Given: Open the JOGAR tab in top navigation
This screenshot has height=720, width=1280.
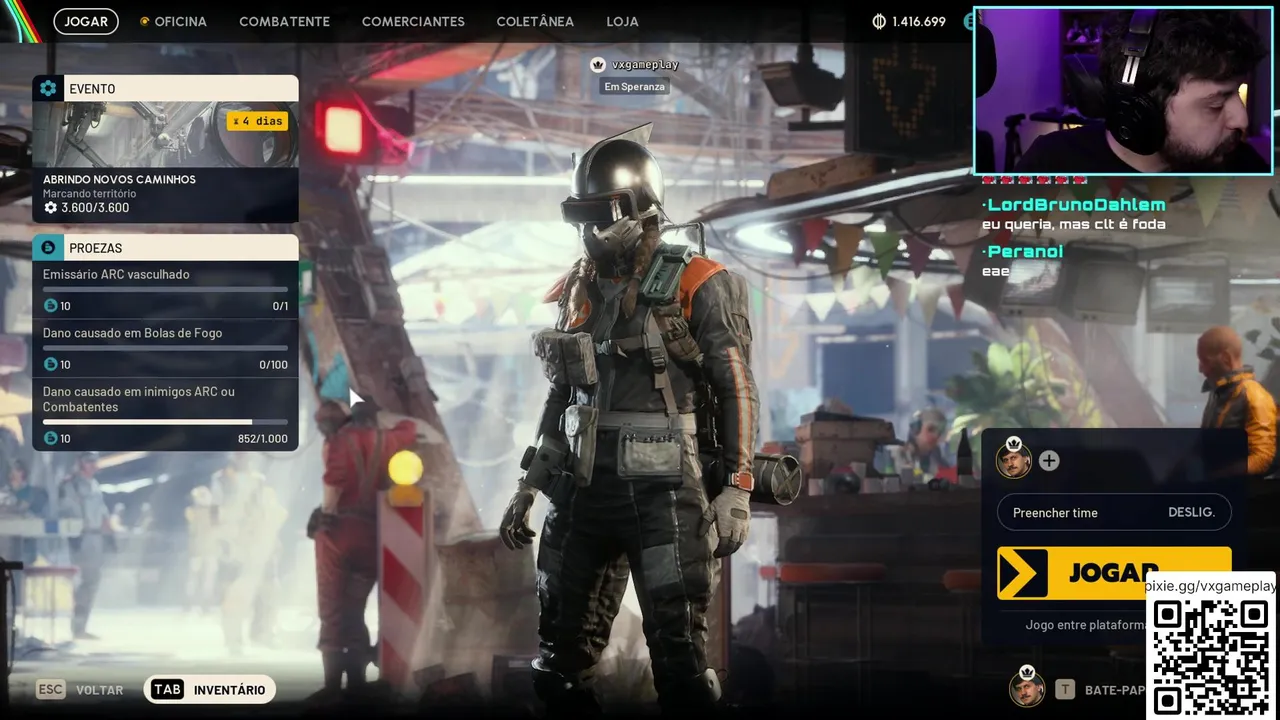Looking at the screenshot, I should [86, 21].
